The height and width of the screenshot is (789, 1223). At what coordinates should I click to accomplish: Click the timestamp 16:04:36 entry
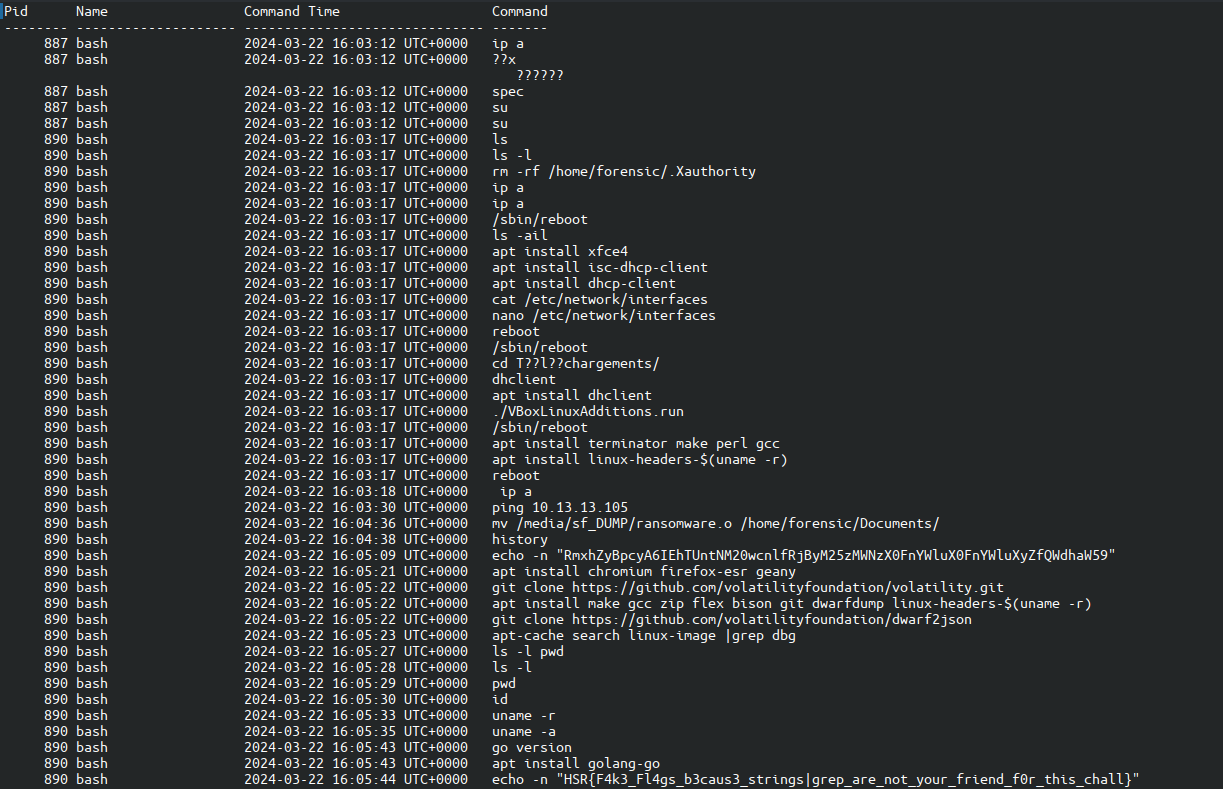pyautogui.click(x=356, y=523)
